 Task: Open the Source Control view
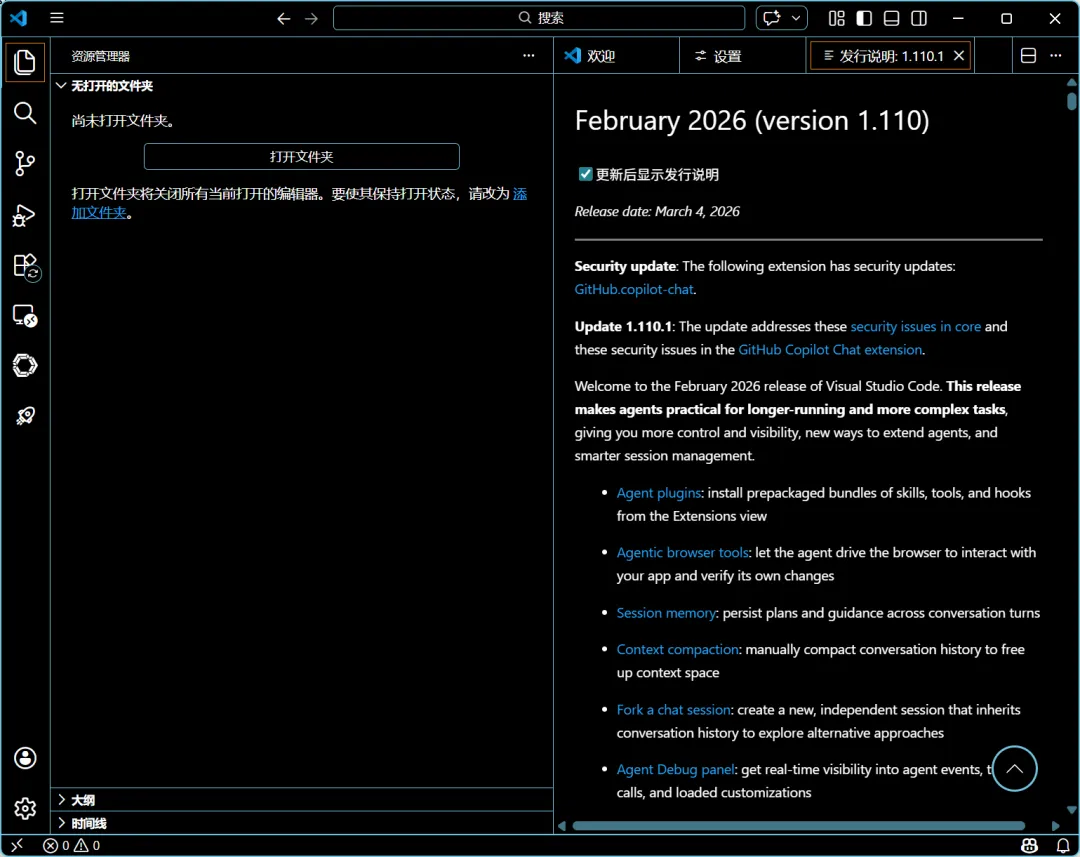click(25, 164)
